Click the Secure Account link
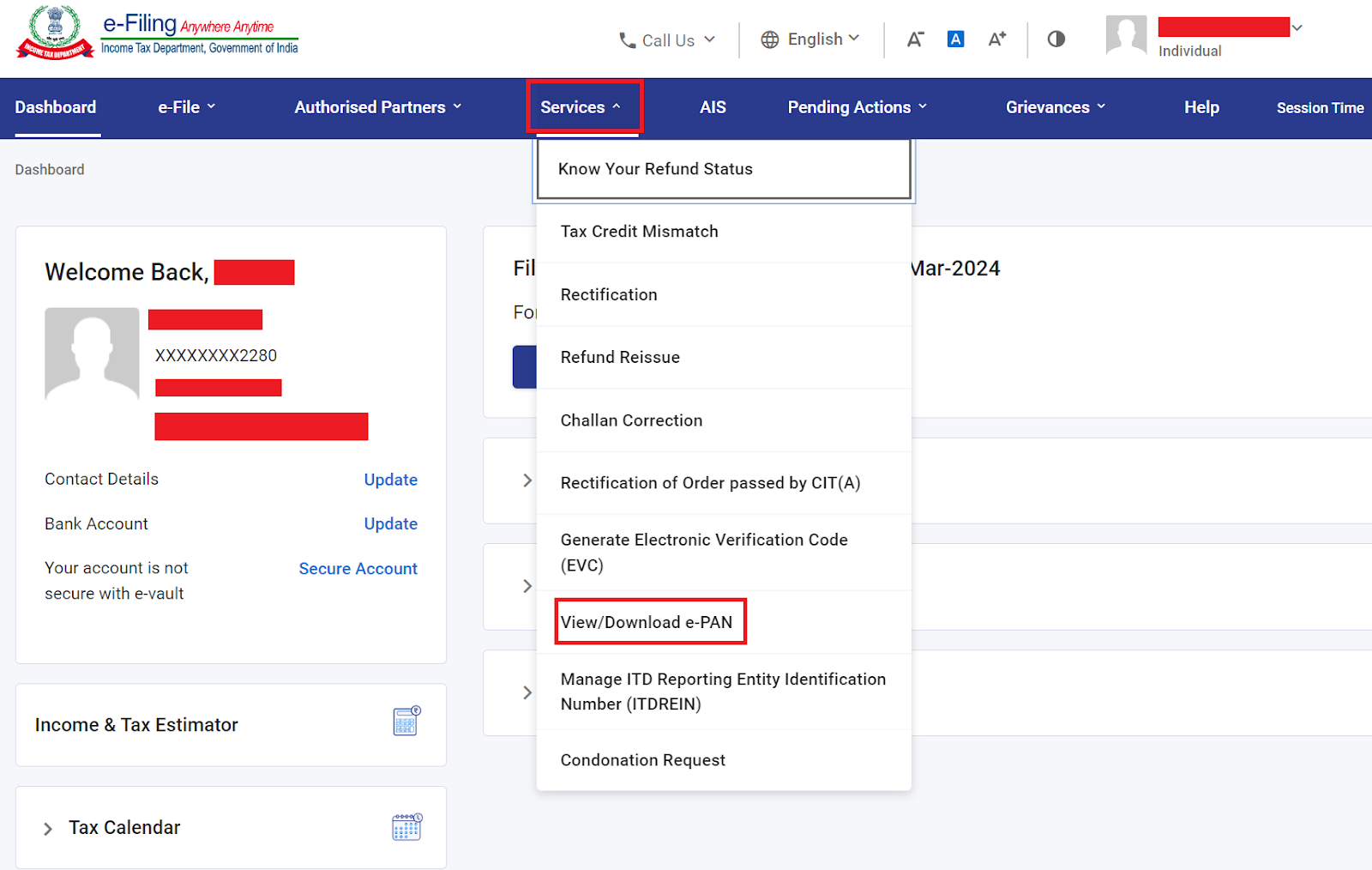 coord(358,569)
